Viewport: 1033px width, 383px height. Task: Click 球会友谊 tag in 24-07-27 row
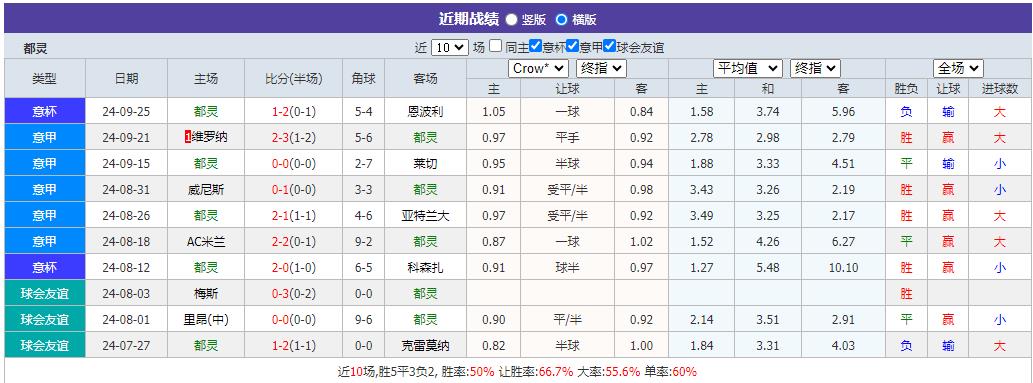[x=45, y=345]
